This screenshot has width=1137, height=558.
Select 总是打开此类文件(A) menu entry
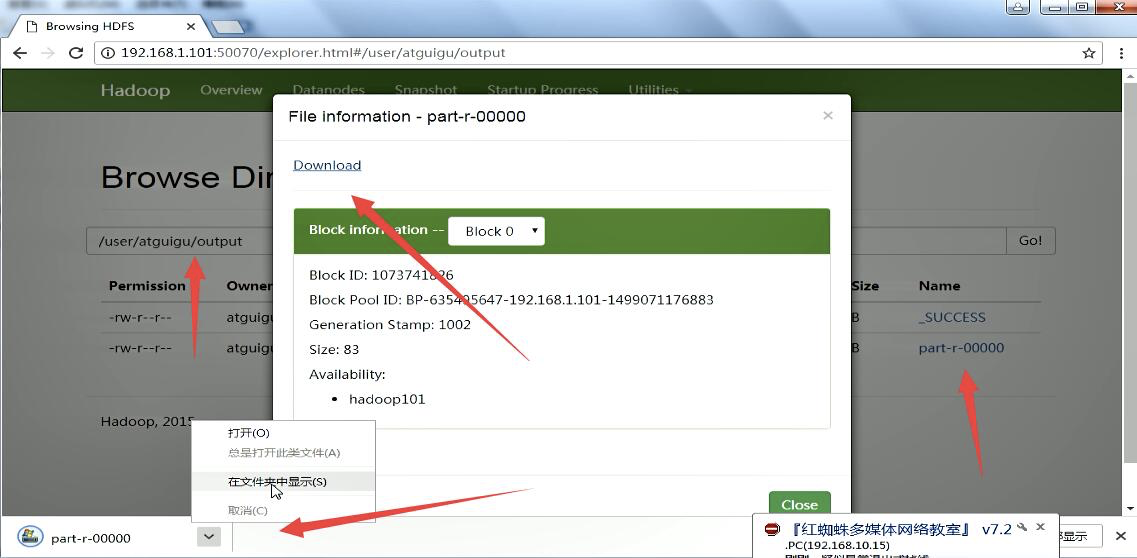284,453
